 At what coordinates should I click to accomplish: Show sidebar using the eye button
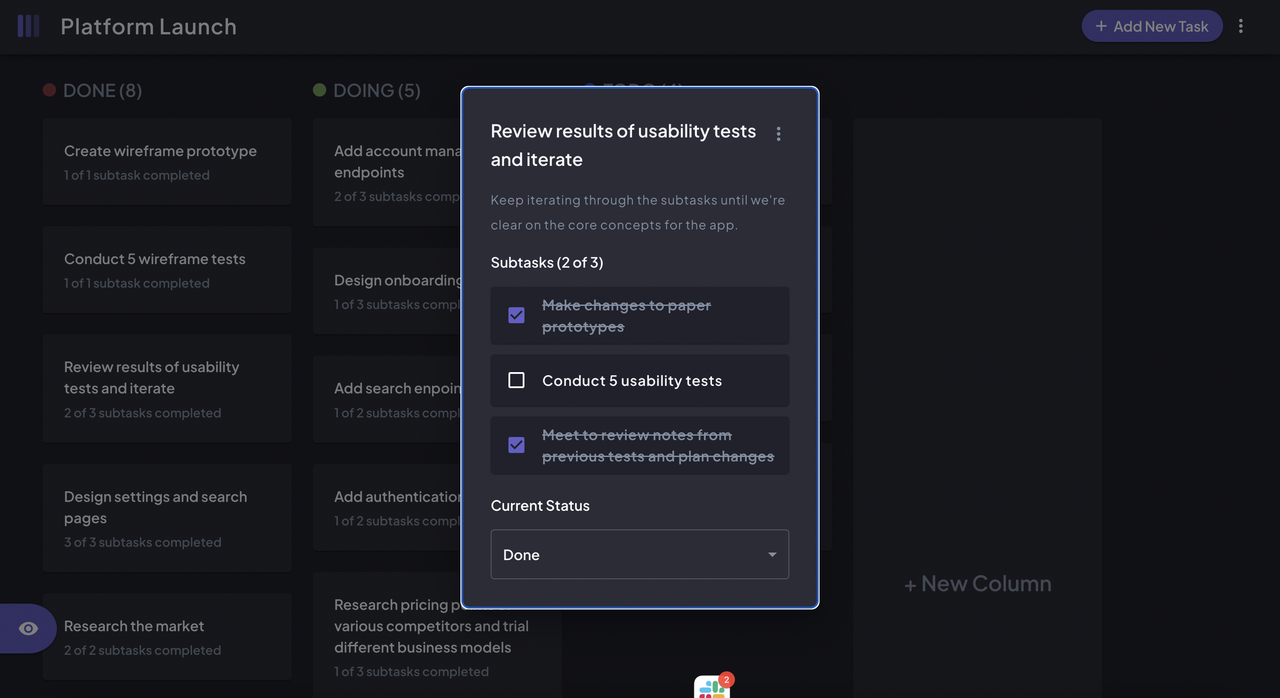[x=28, y=628]
